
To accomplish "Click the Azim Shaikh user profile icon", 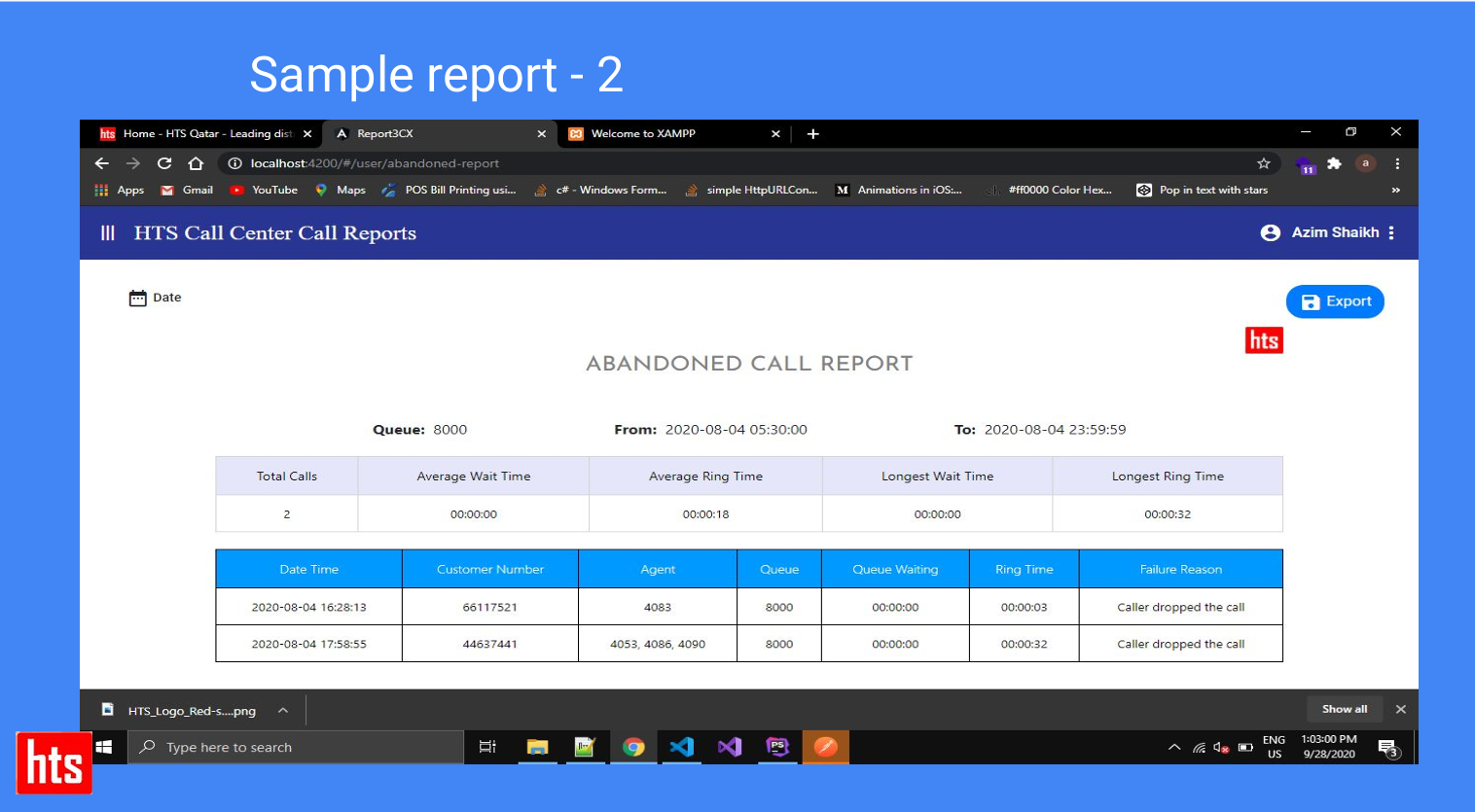I will (1270, 233).
